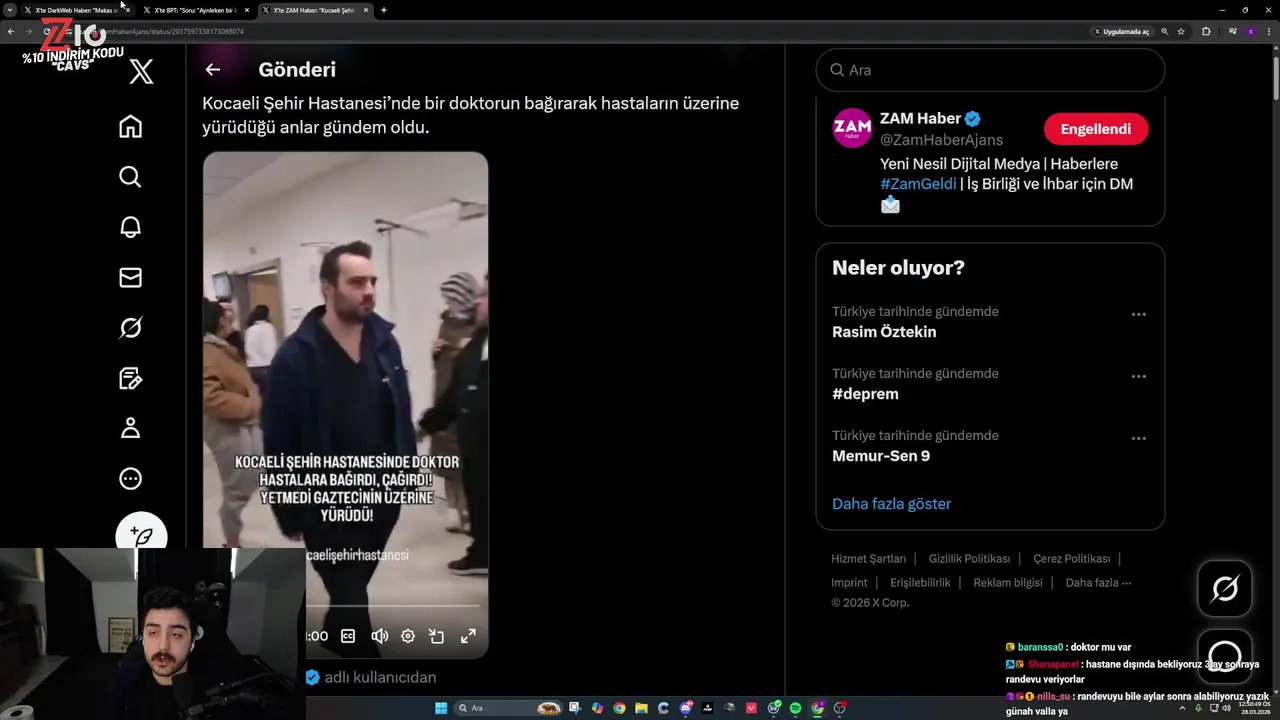Click the Ara search field
This screenshot has height=720, width=1280.
click(990, 70)
